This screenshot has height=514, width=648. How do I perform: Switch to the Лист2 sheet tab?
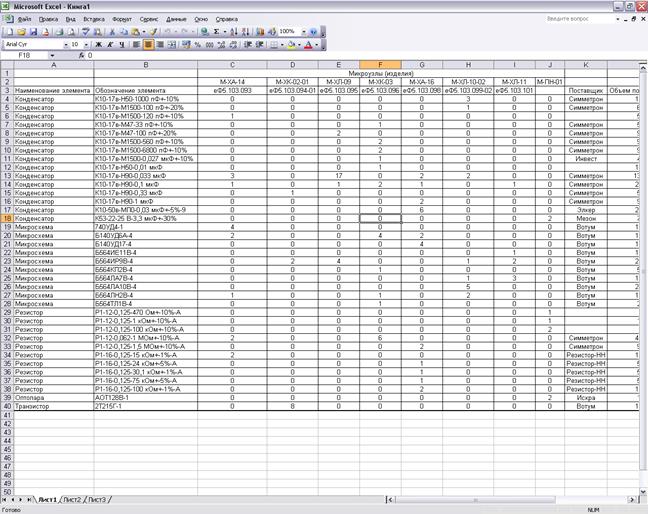[71, 498]
